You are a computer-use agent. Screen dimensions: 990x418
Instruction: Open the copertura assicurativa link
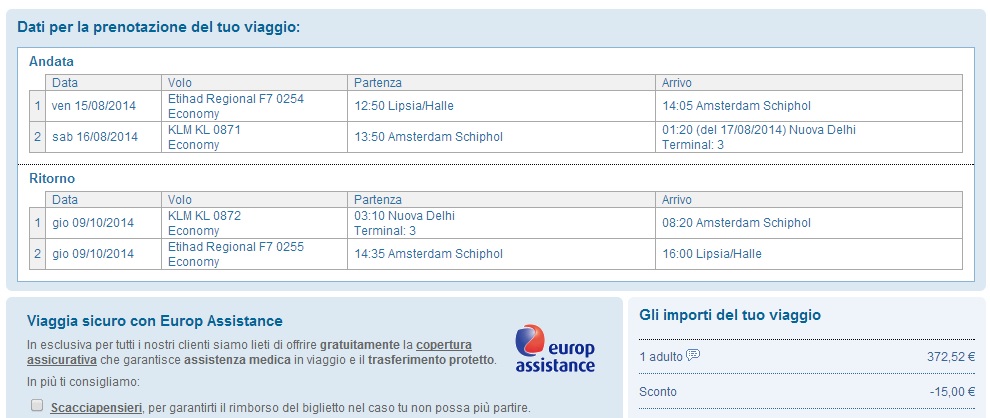pos(249,352)
